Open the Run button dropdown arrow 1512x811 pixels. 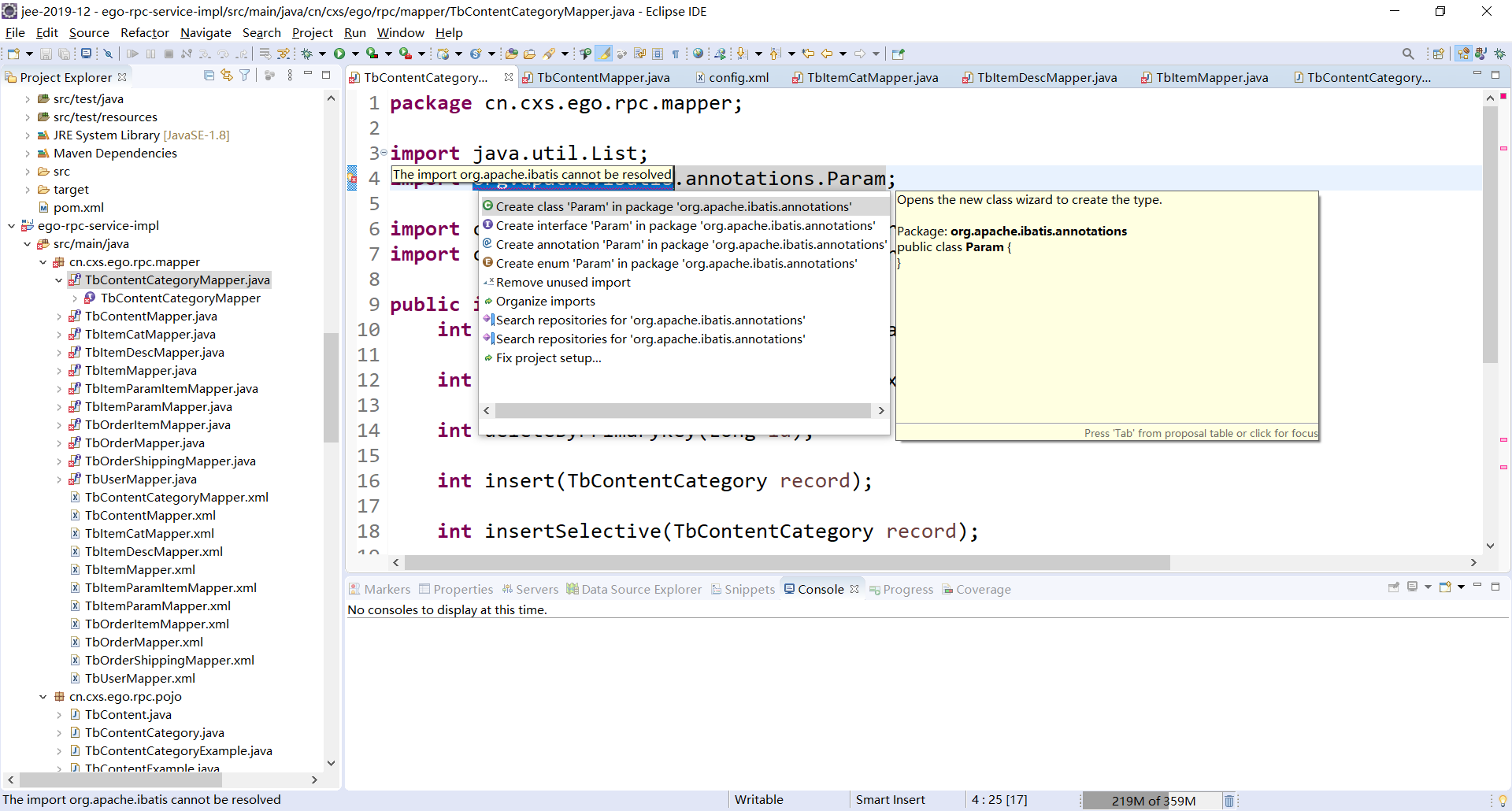tap(355, 54)
